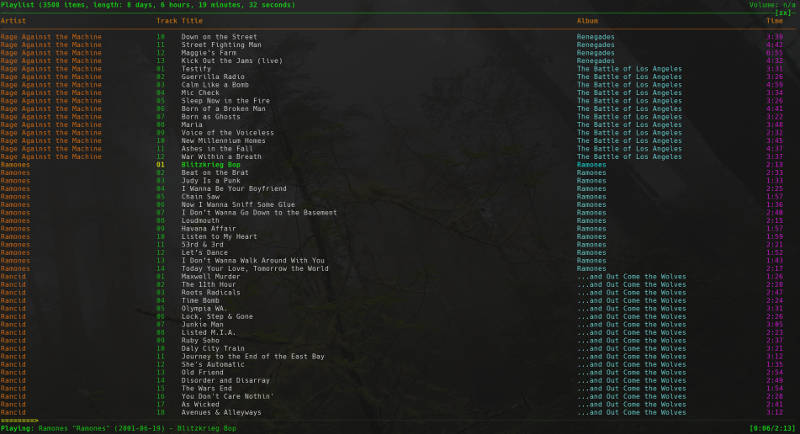Click the 'Title' column header

tap(192, 21)
